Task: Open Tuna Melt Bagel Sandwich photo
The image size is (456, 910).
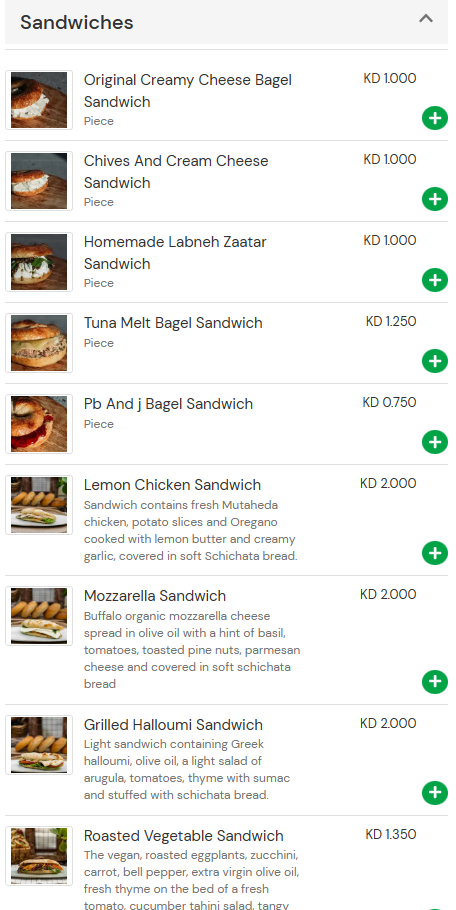Action: coord(39,343)
